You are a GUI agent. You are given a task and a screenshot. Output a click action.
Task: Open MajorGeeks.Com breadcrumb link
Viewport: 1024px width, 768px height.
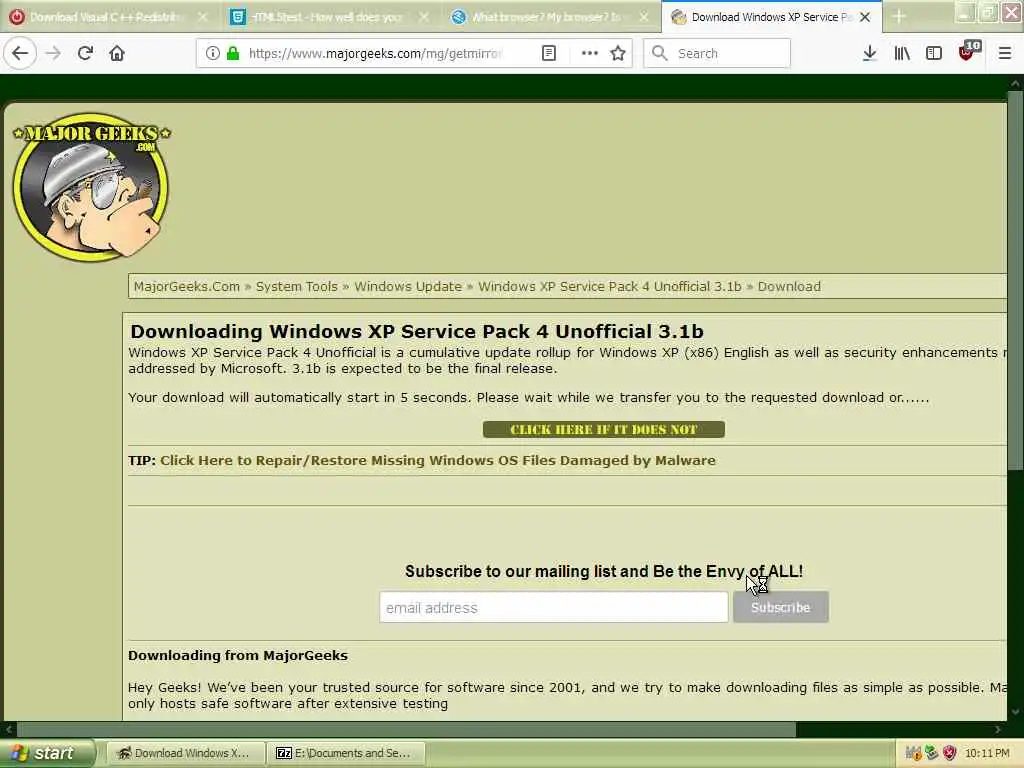pyautogui.click(x=187, y=287)
